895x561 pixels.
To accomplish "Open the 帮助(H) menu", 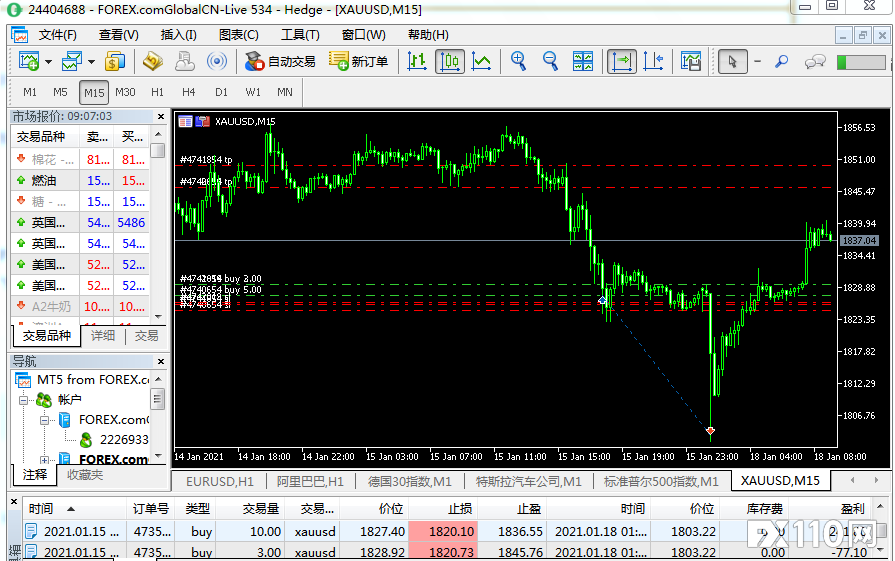I will point(428,35).
